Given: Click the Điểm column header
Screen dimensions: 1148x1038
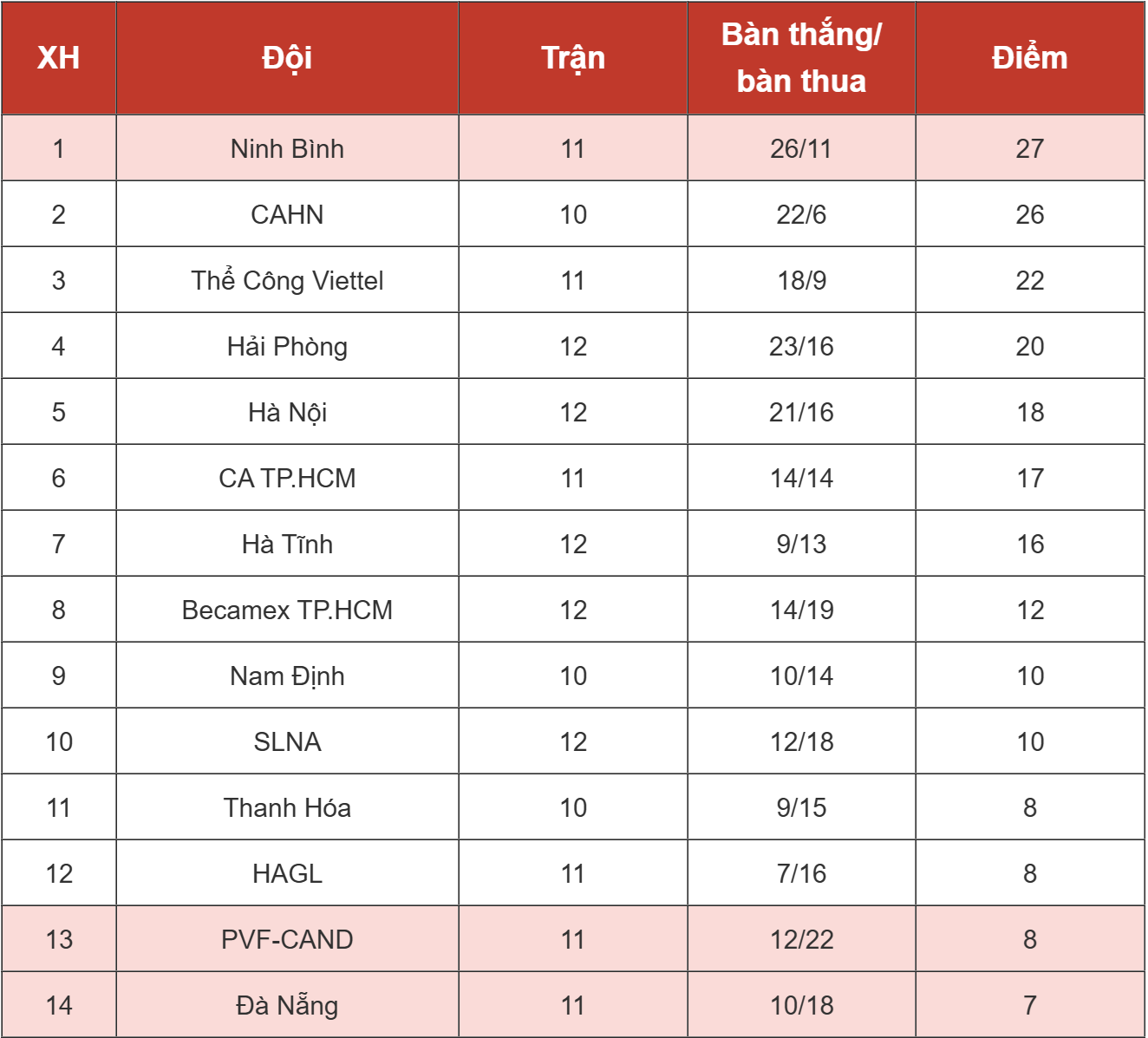Looking at the screenshot, I should 1030,58.
